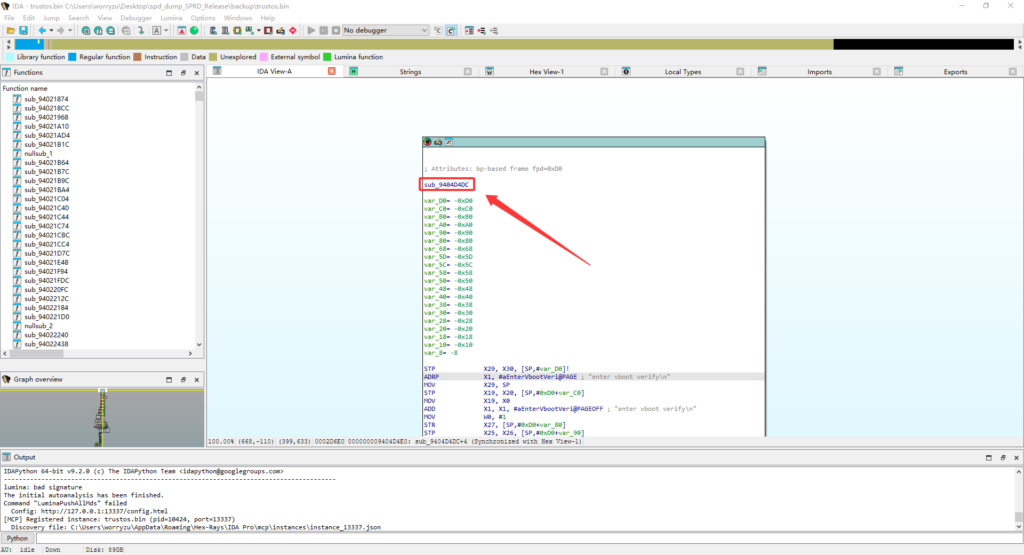
Task: Click the node color icon in graph header
Action: (x=427, y=142)
